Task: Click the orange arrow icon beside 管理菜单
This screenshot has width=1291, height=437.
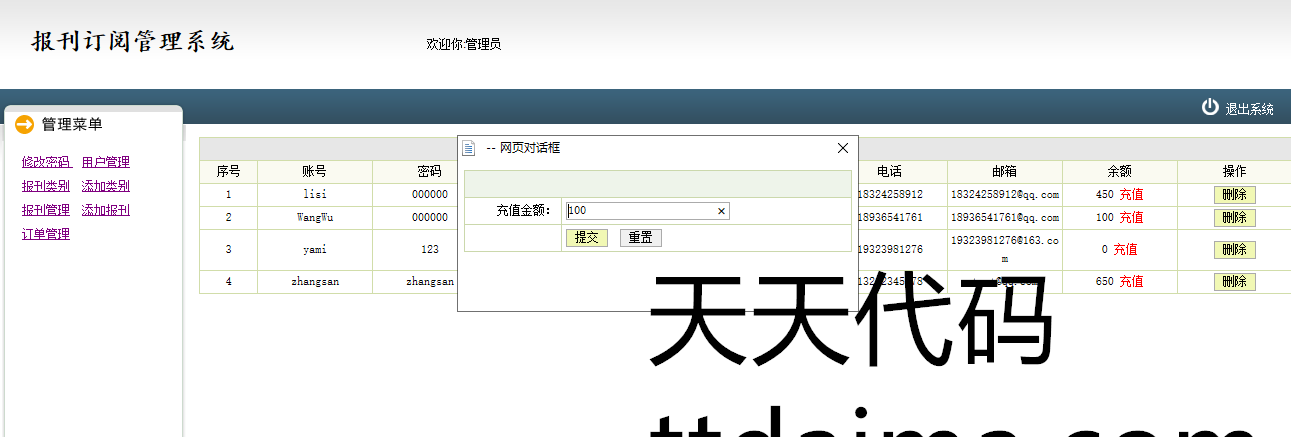Action: [x=25, y=124]
